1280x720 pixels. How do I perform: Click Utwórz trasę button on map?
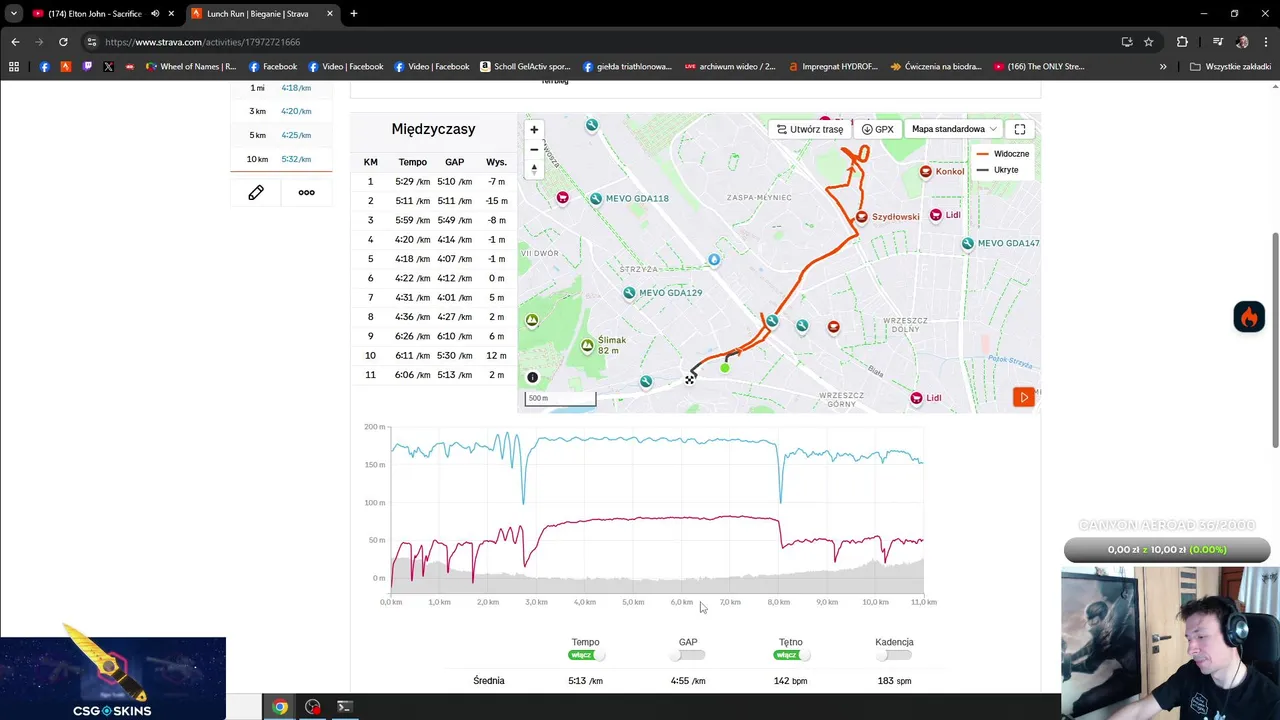coord(810,129)
